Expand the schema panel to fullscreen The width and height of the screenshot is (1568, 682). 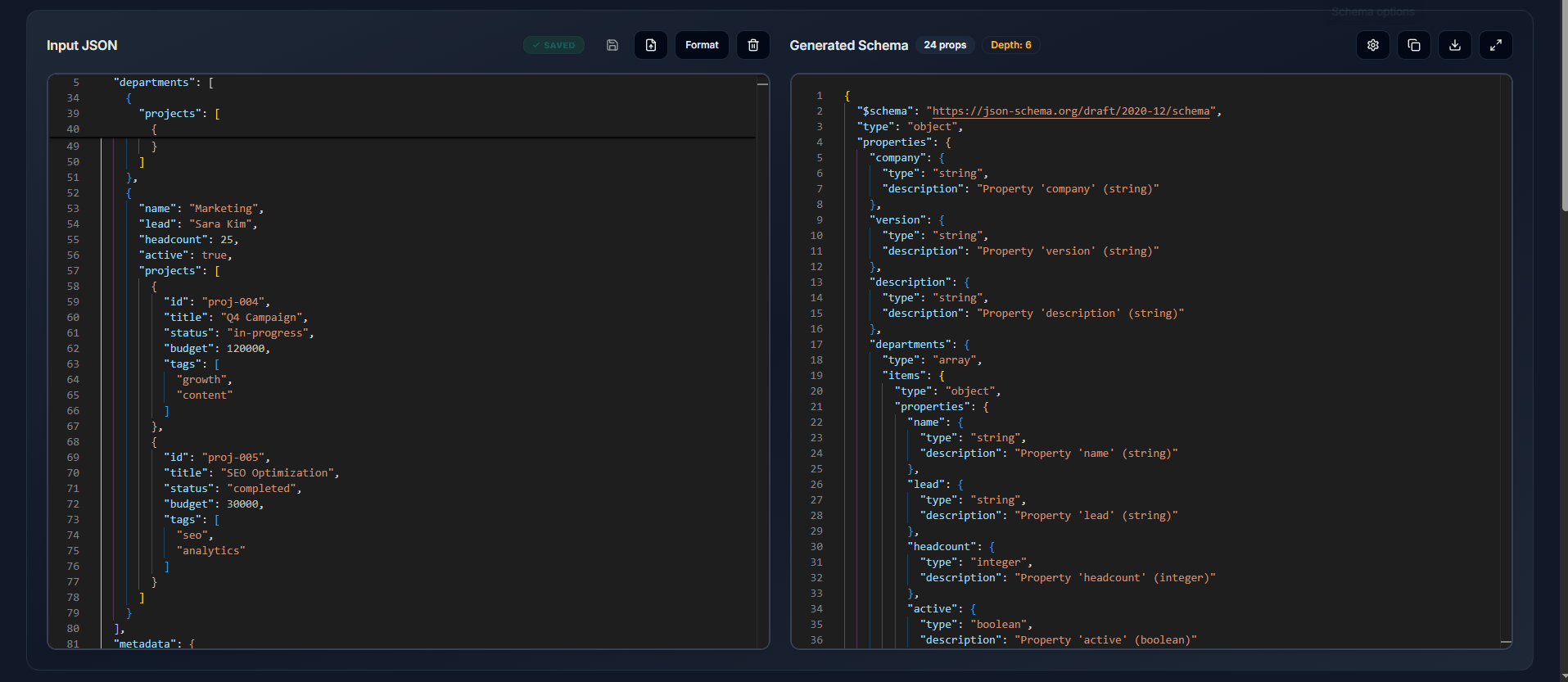[x=1496, y=45]
